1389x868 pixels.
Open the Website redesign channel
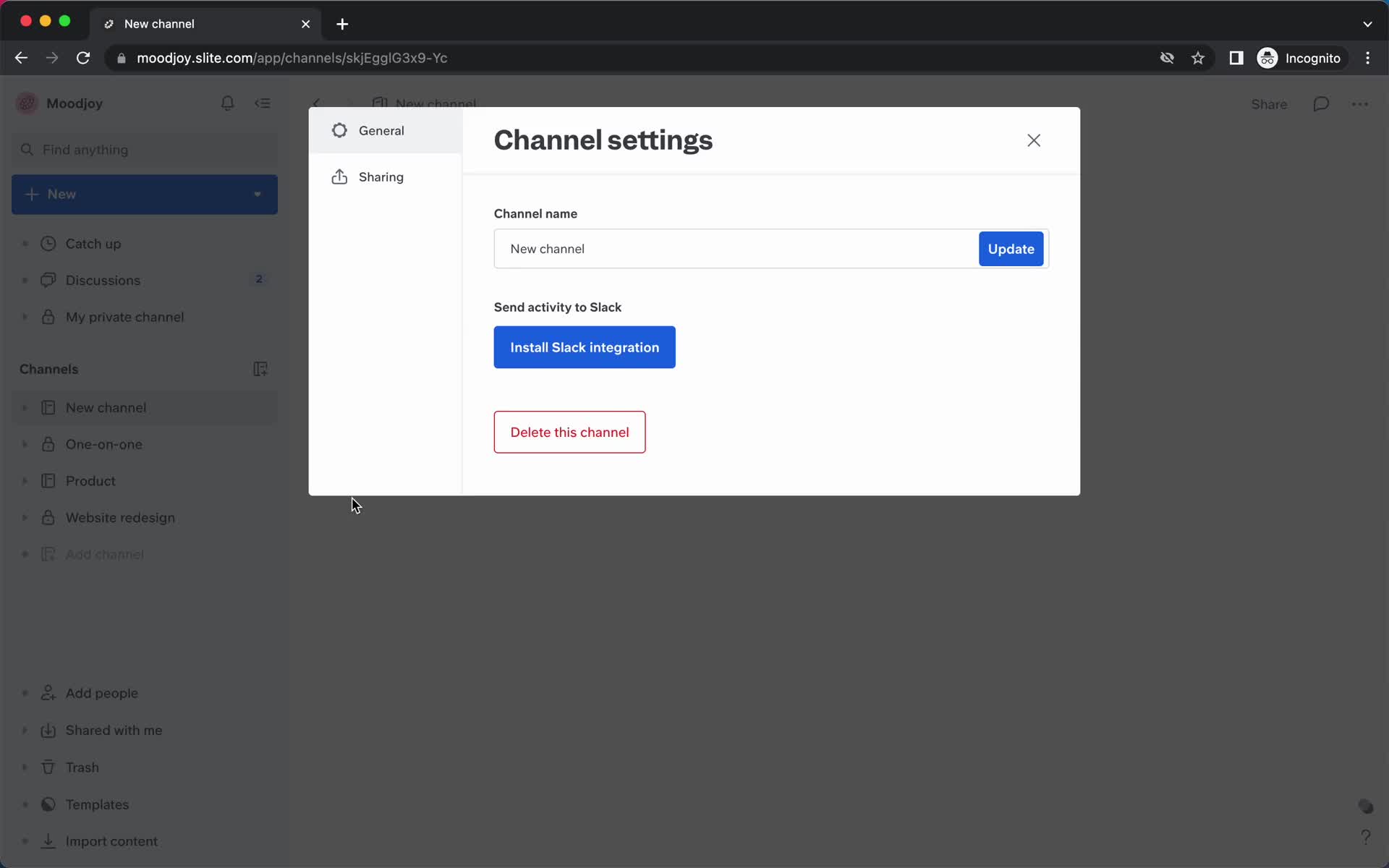(120, 518)
